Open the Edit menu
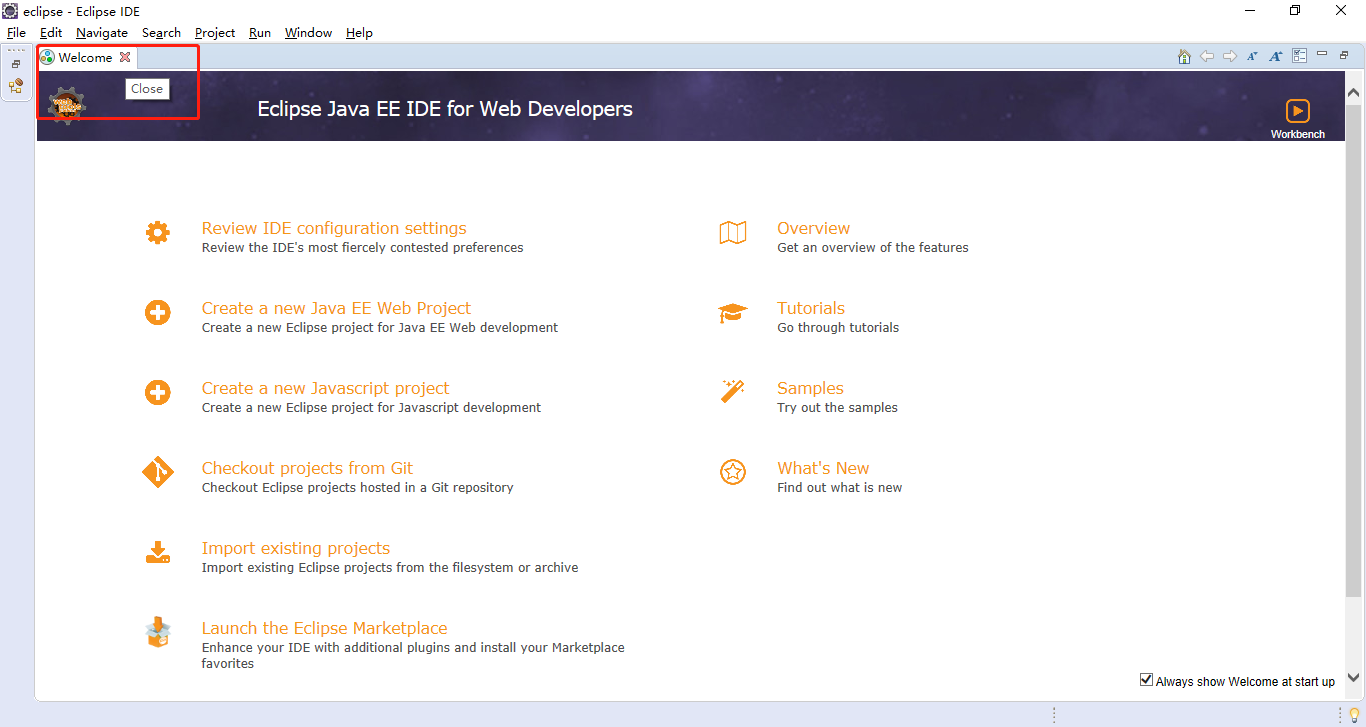 tap(51, 33)
